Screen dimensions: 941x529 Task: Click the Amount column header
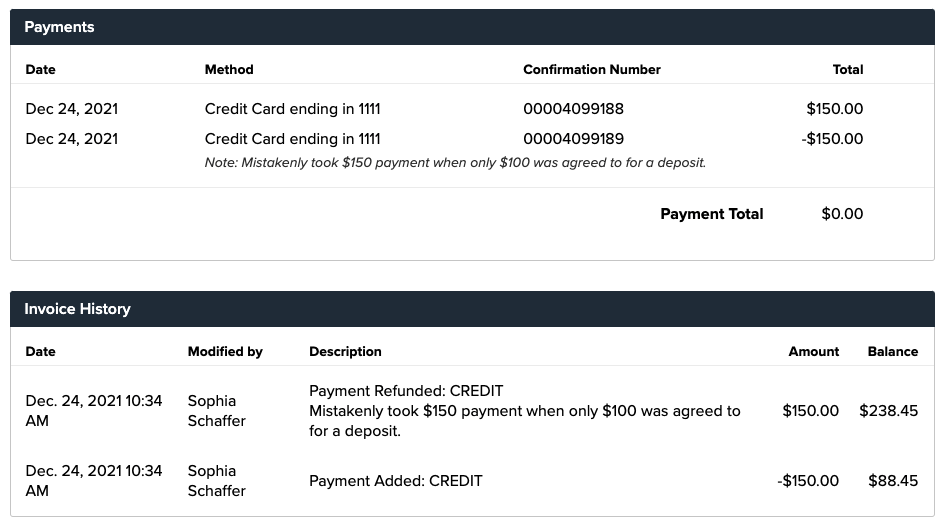pyautogui.click(x=813, y=352)
